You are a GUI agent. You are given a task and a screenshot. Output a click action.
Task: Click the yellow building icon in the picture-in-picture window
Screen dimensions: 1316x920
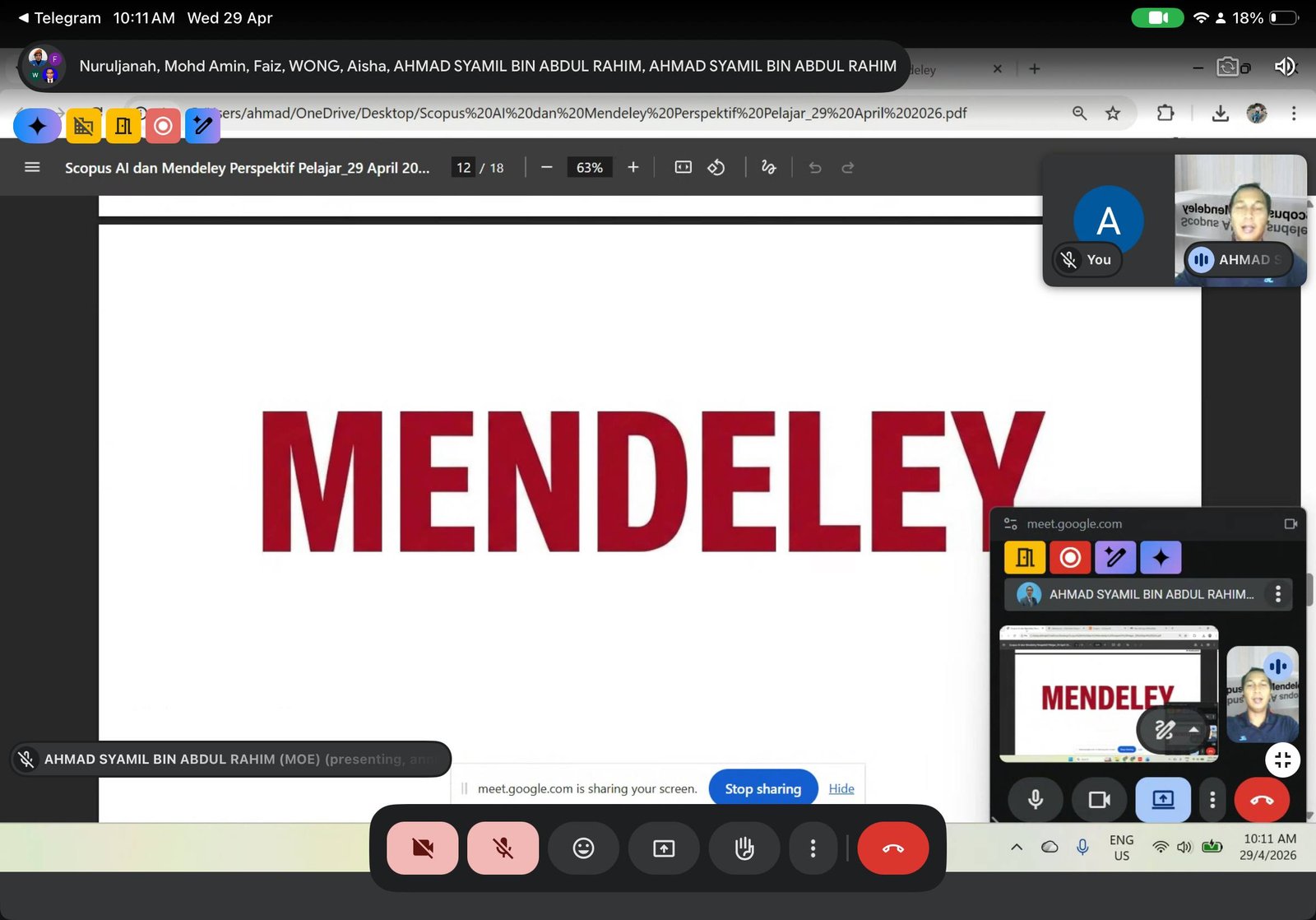pos(1025,558)
